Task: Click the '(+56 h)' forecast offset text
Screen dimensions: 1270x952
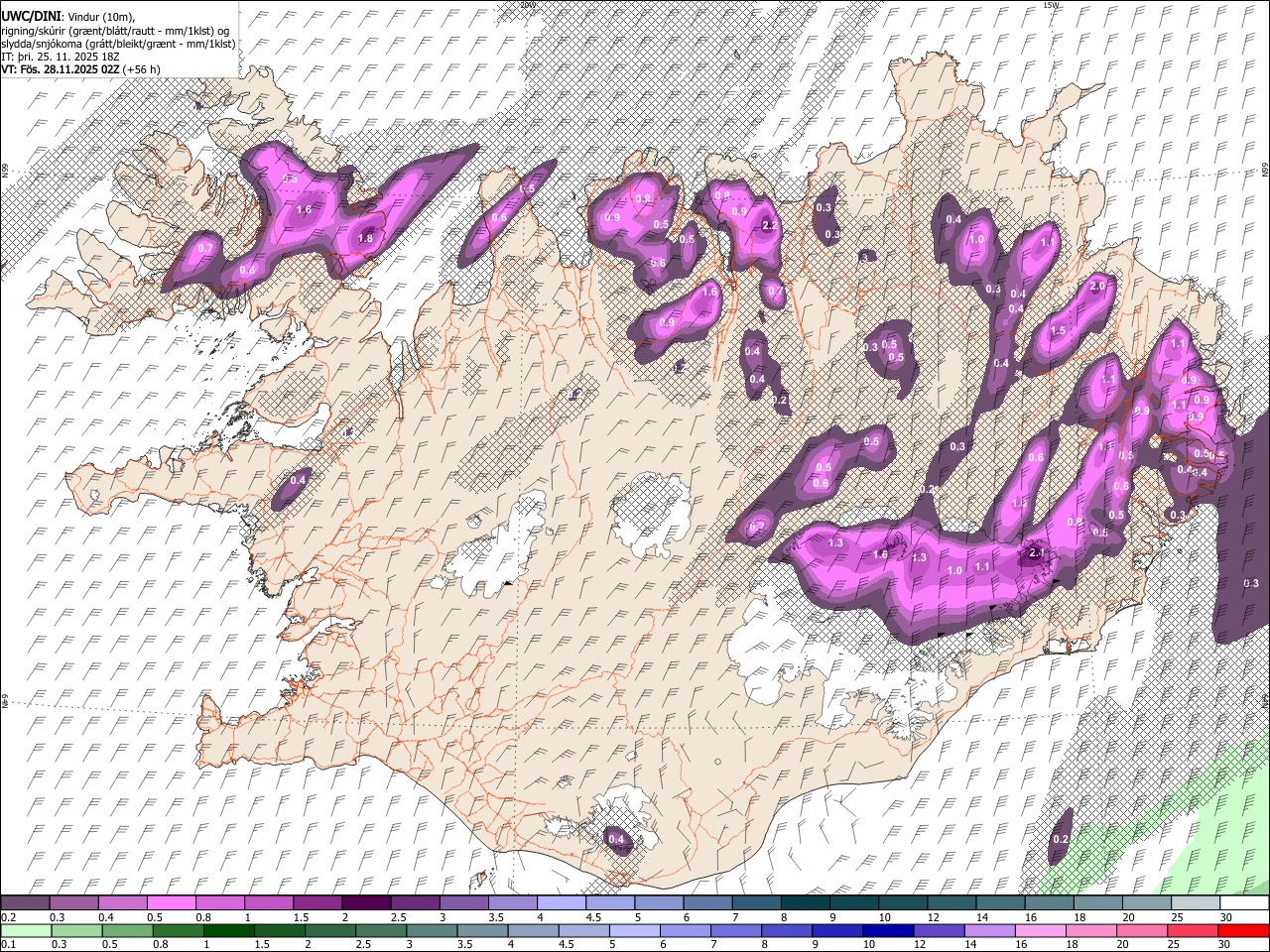Action: coord(142,69)
